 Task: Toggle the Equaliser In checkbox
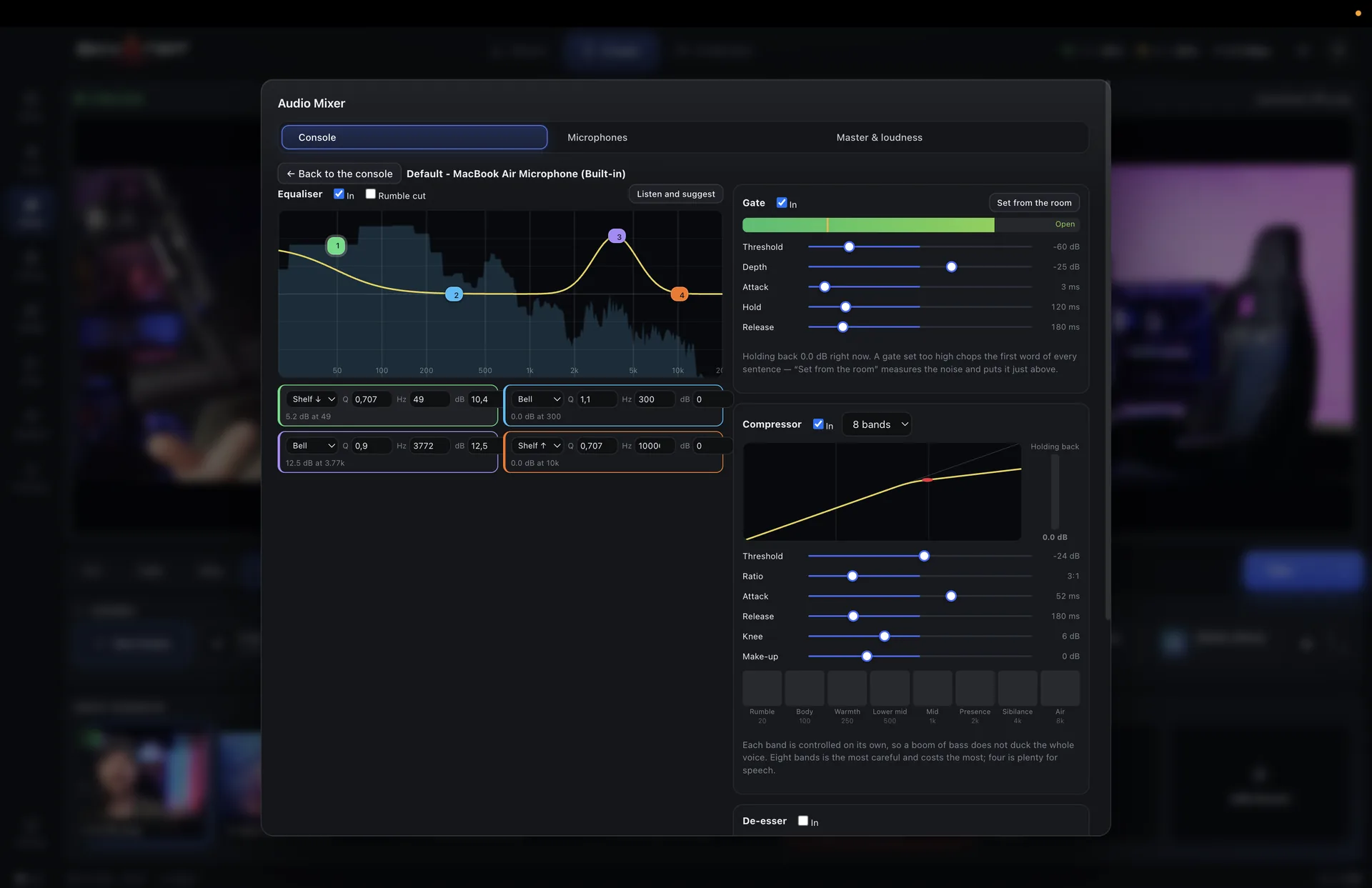tap(339, 194)
